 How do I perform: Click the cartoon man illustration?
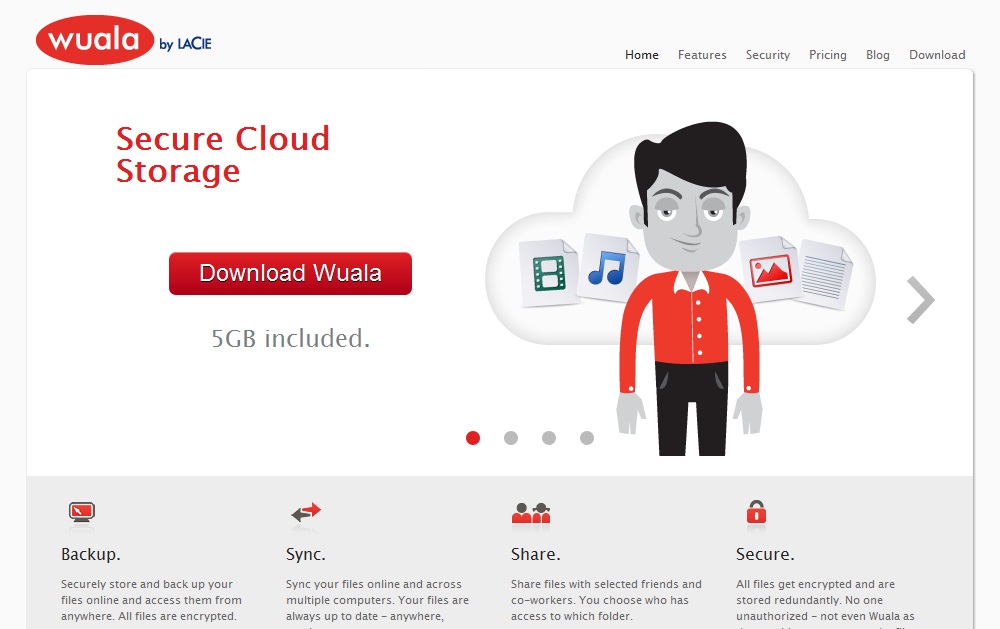click(690, 288)
